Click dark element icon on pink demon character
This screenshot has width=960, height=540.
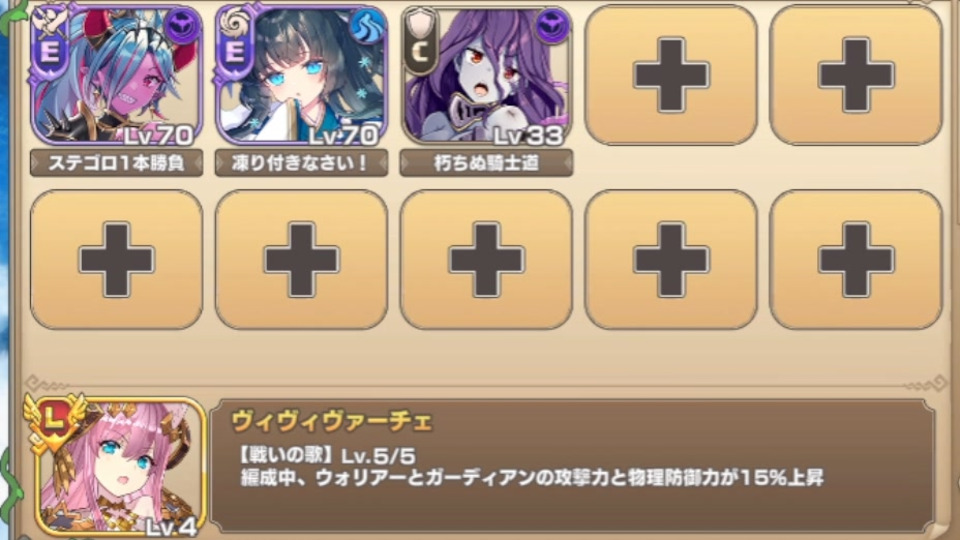[x=183, y=27]
